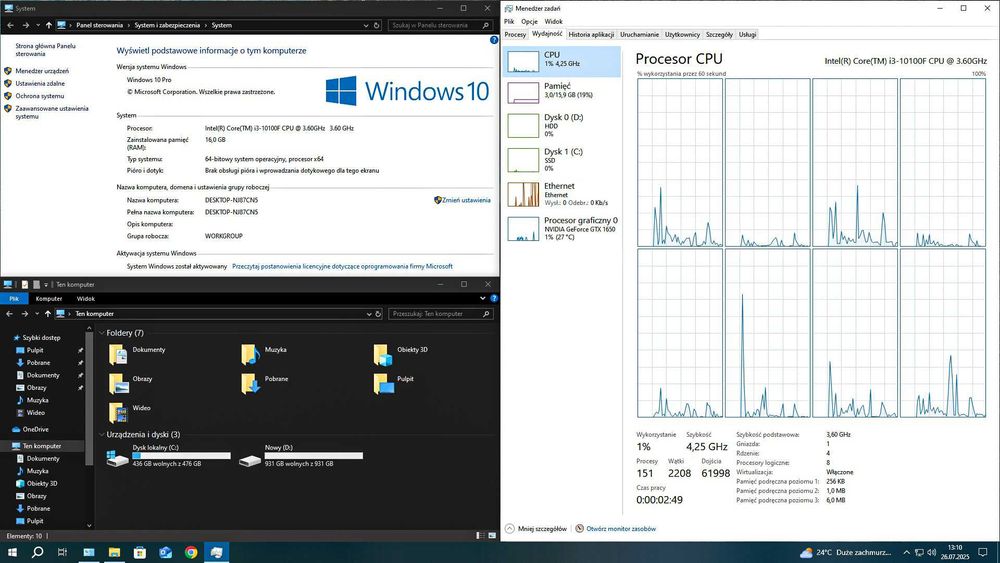Screen dimensions: 1000x563
Task: Open Microsoft Store from taskbar
Action: click(x=140, y=552)
